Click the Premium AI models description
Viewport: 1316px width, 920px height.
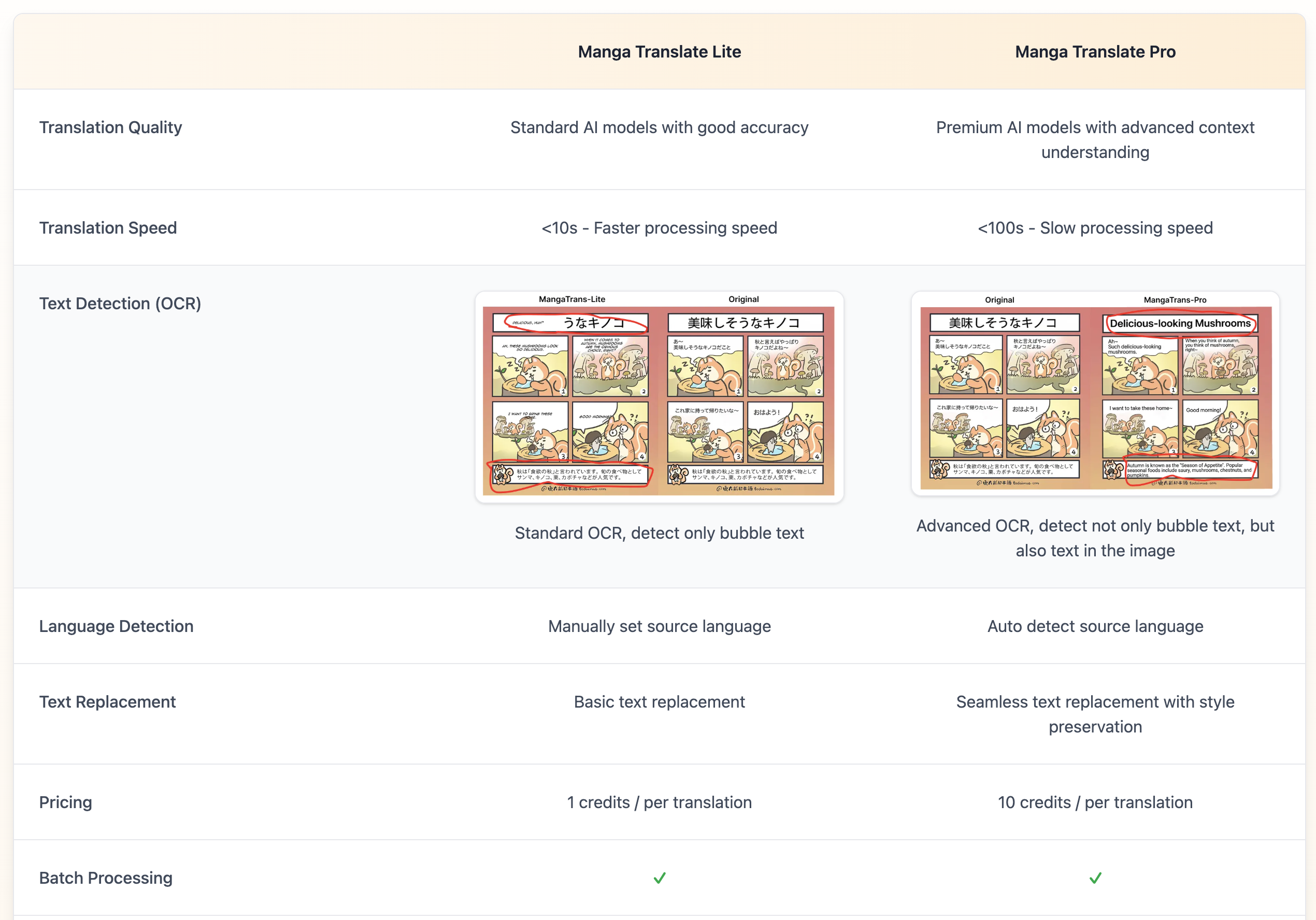(x=1094, y=139)
